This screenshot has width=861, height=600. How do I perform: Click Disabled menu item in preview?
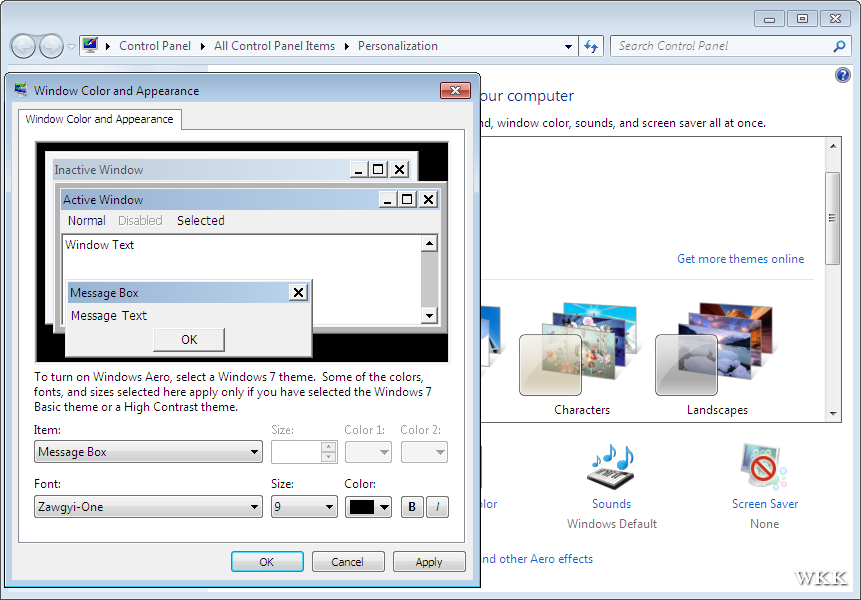pos(140,221)
